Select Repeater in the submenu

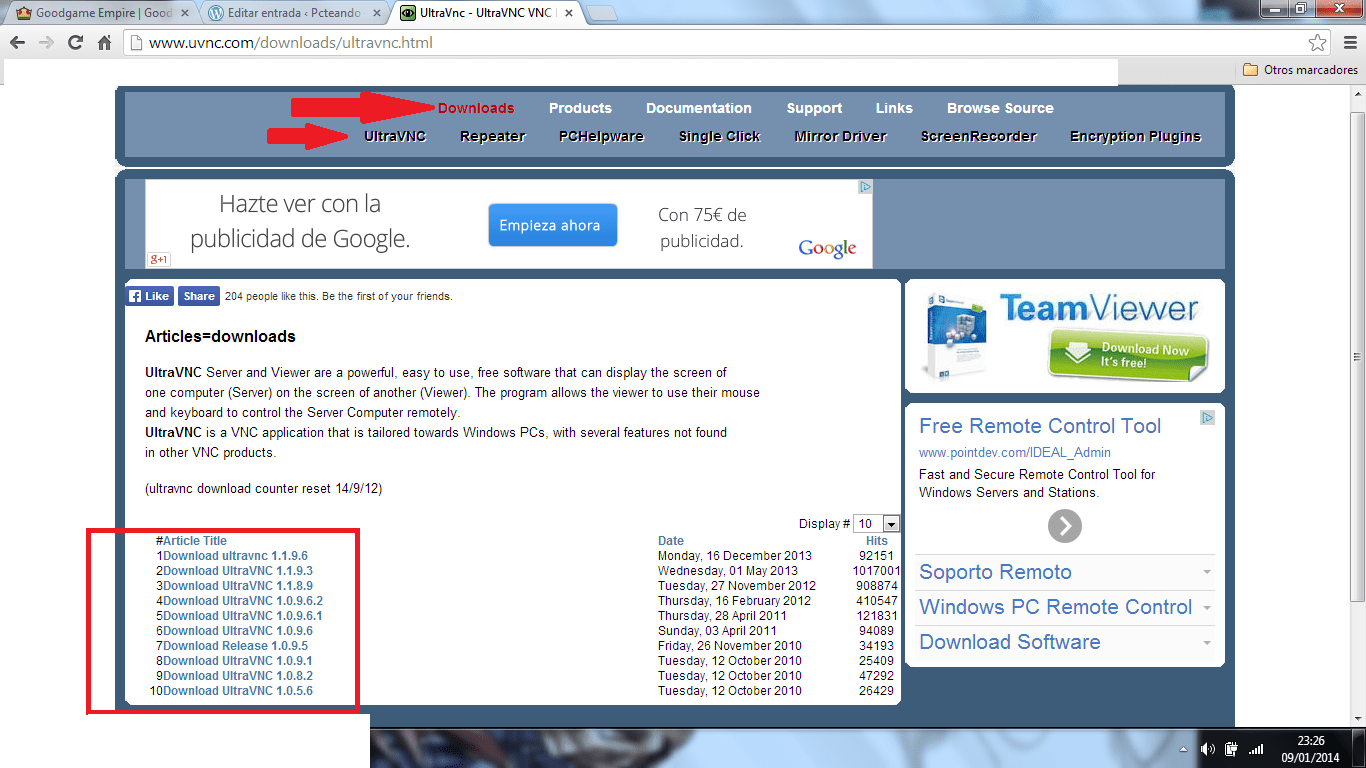pos(492,136)
